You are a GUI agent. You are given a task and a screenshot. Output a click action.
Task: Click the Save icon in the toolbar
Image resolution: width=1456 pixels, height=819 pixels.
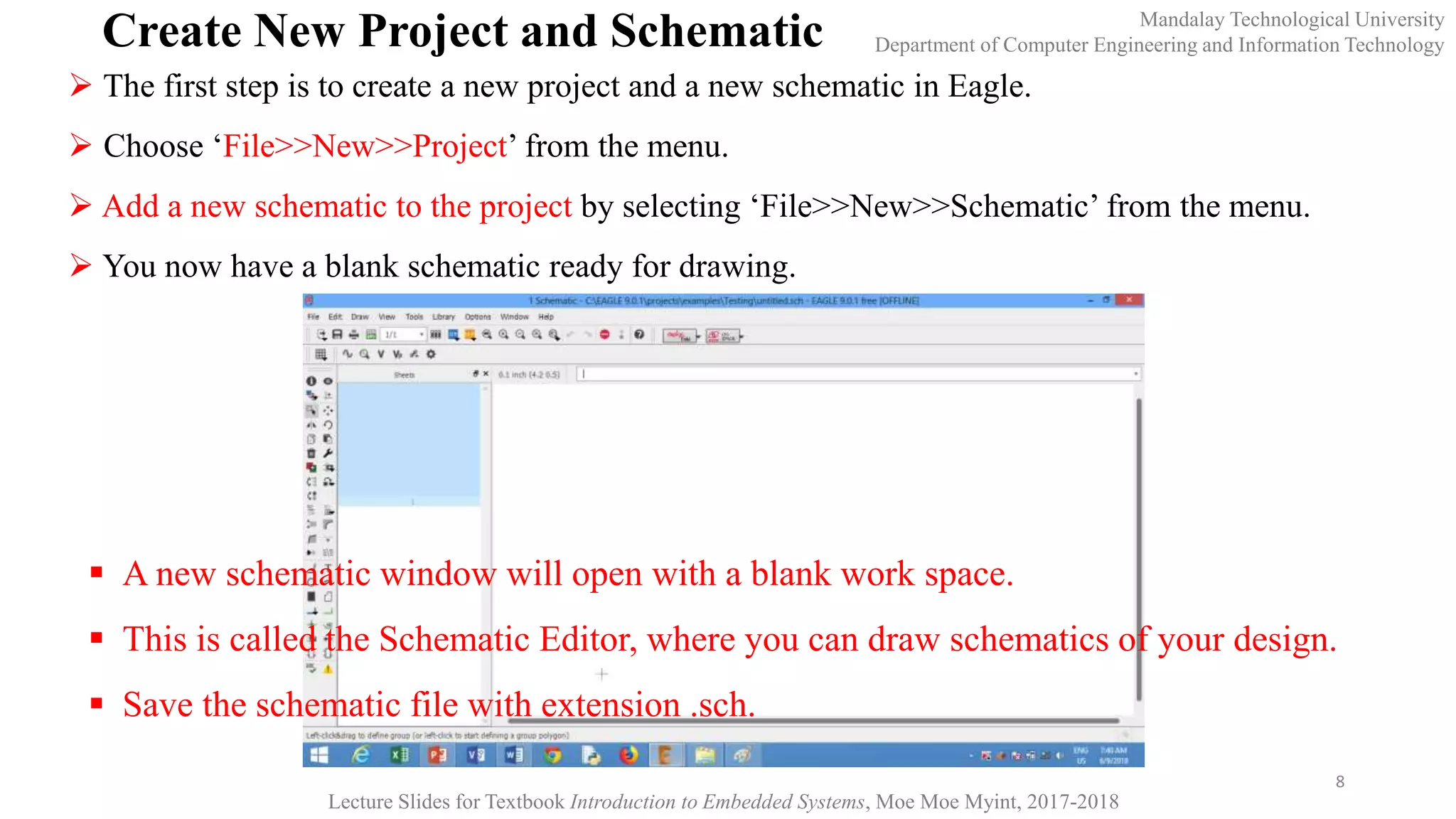point(338,334)
